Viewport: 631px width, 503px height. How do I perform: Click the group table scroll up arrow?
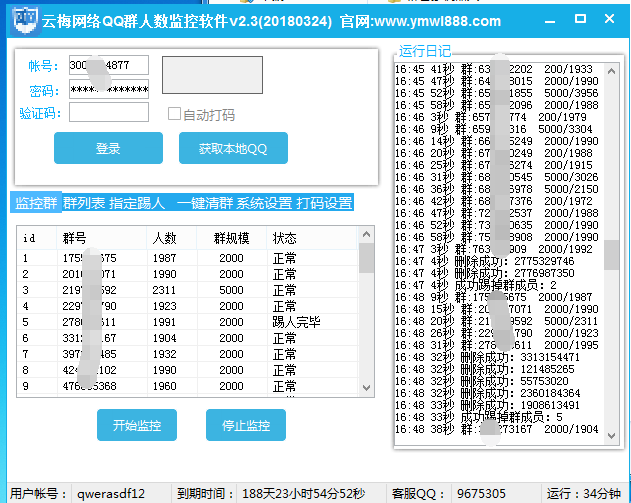point(366,234)
